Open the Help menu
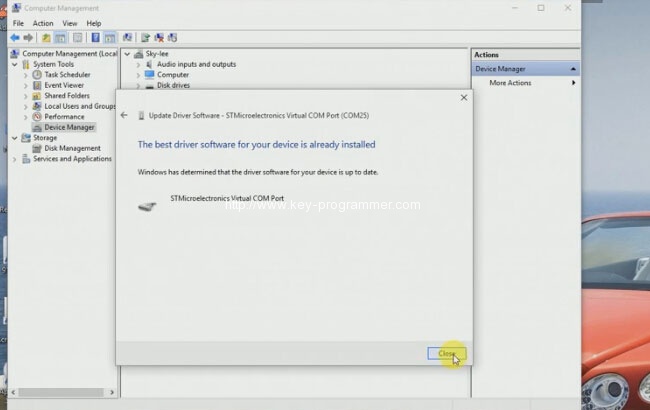This screenshot has height=410, width=650. pyautogui.click(x=94, y=23)
